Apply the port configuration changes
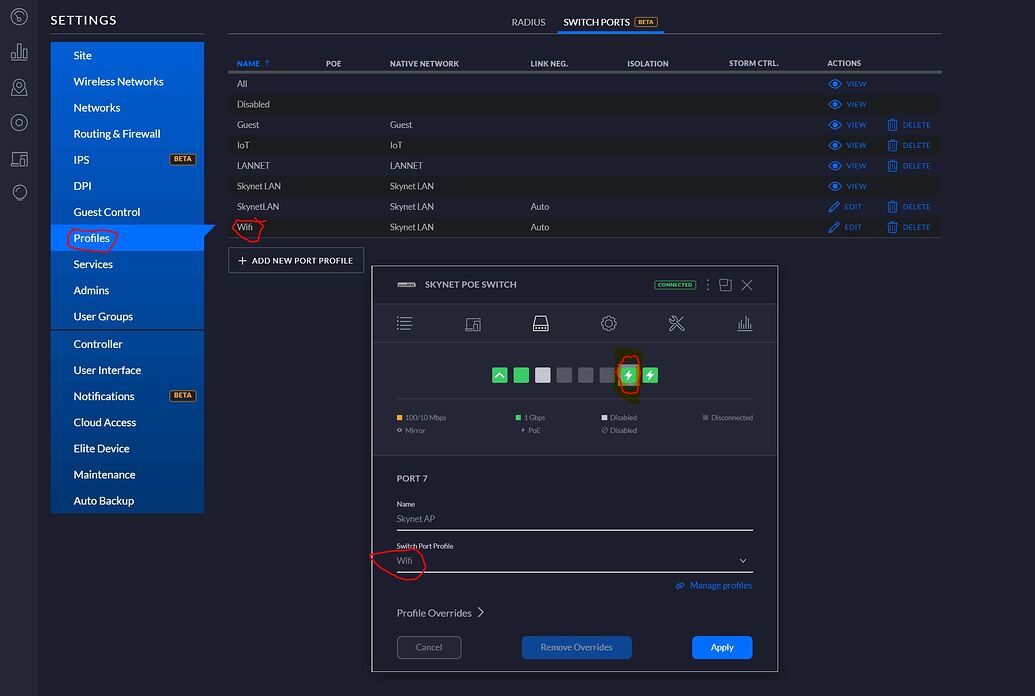Image resolution: width=1035 pixels, height=696 pixels. pos(722,647)
